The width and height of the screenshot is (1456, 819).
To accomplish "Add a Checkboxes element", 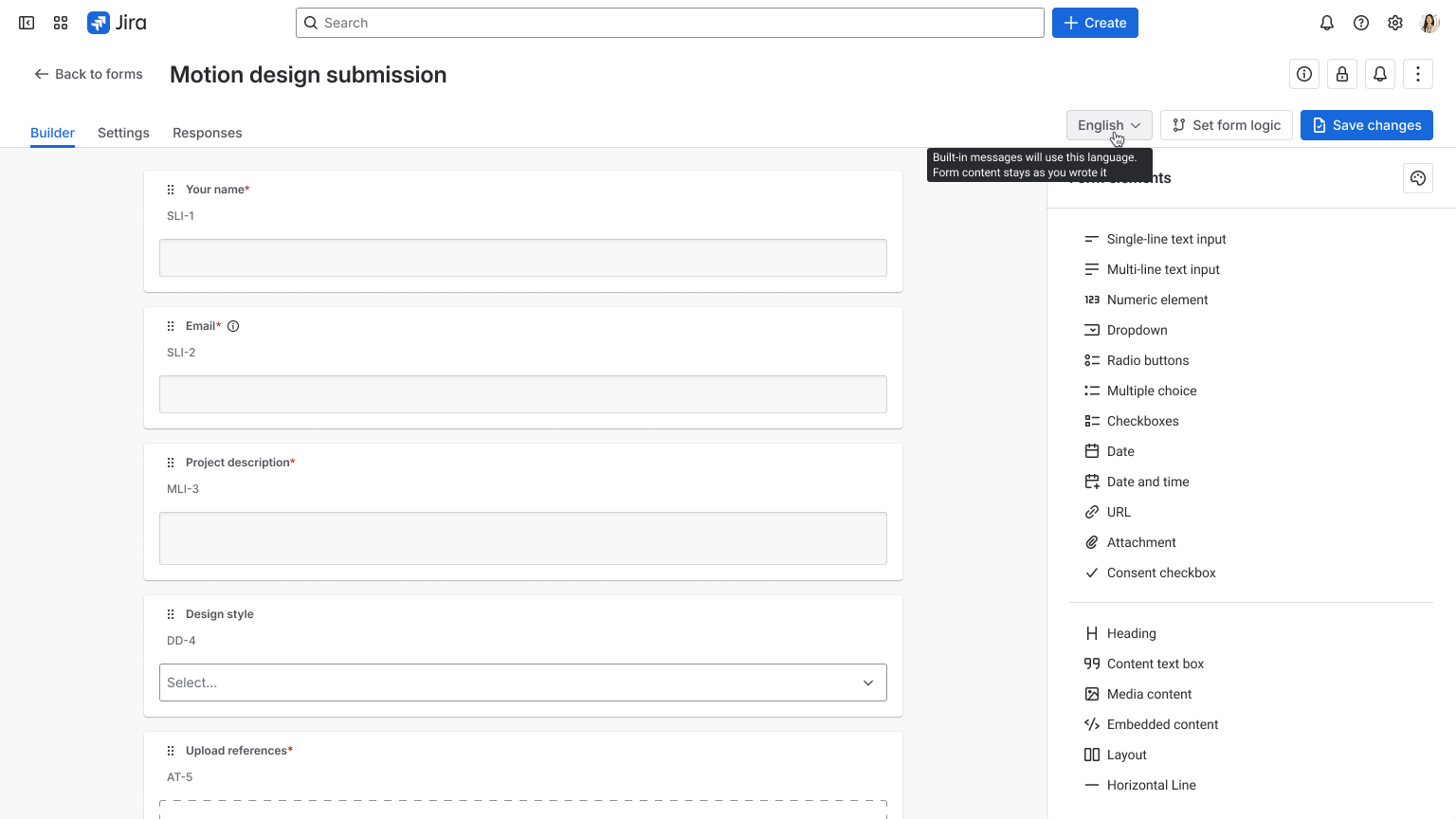I will [x=1132, y=421].
